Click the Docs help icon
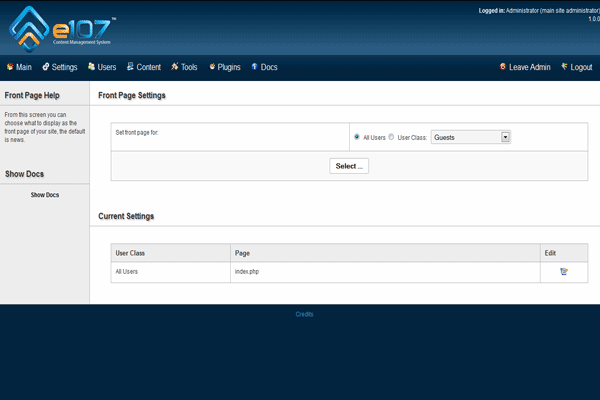600x400 pixels. [x=255, y=67]
